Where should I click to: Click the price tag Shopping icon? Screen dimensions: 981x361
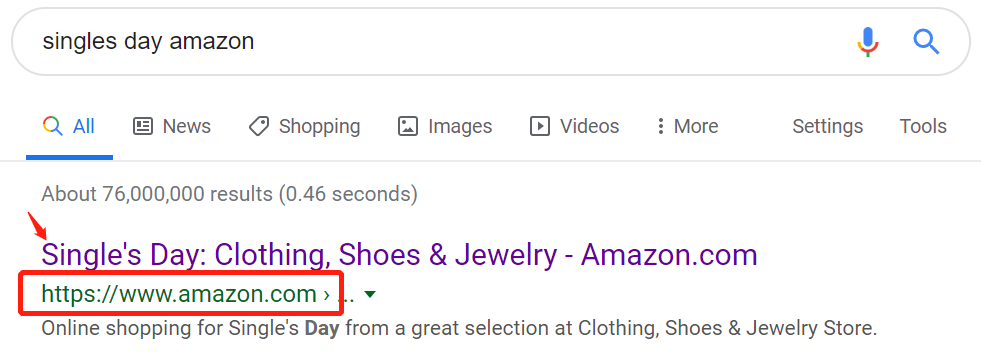[258, 126]
